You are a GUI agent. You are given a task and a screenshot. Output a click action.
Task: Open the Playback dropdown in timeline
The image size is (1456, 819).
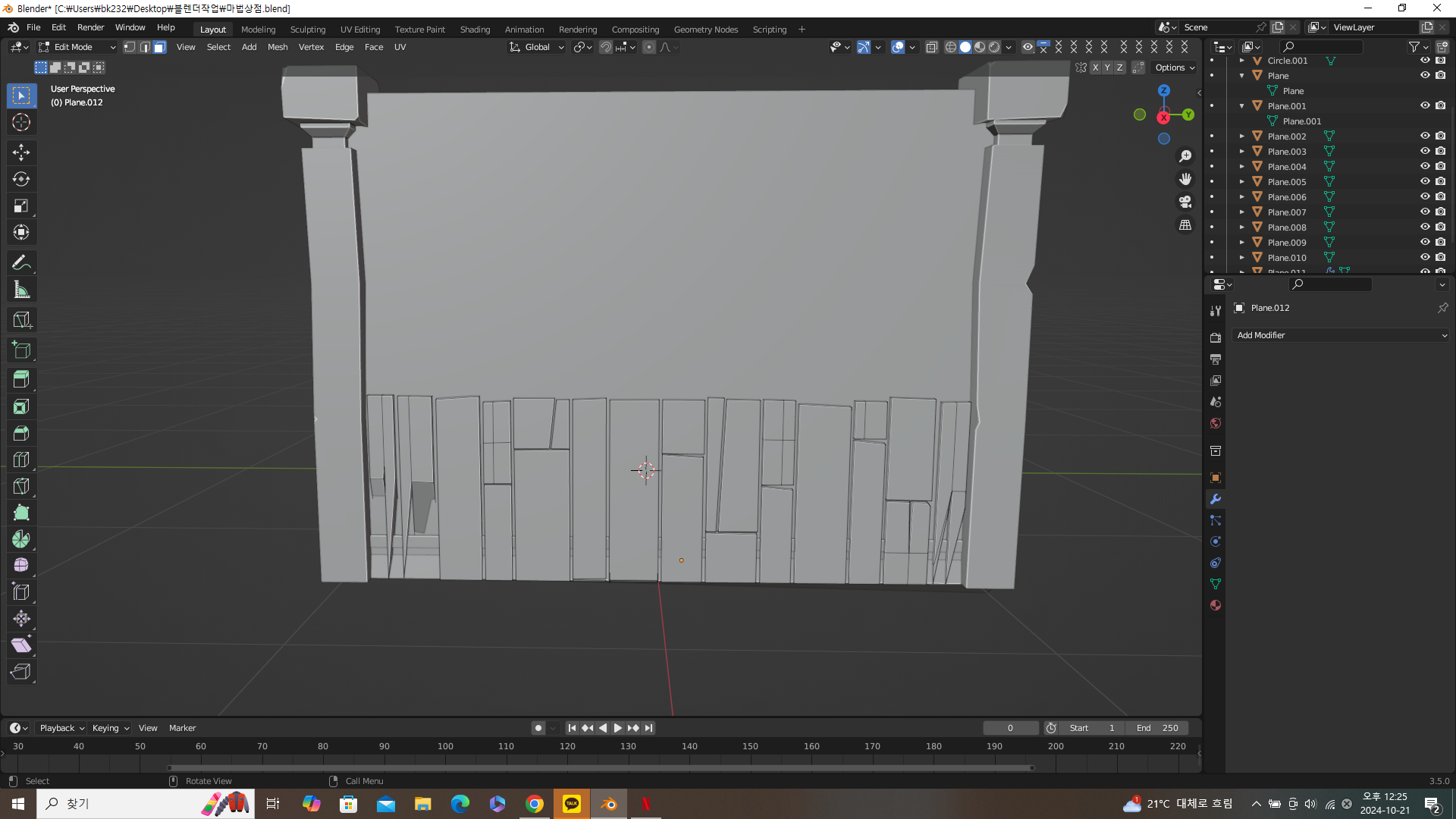pos(61,728)
